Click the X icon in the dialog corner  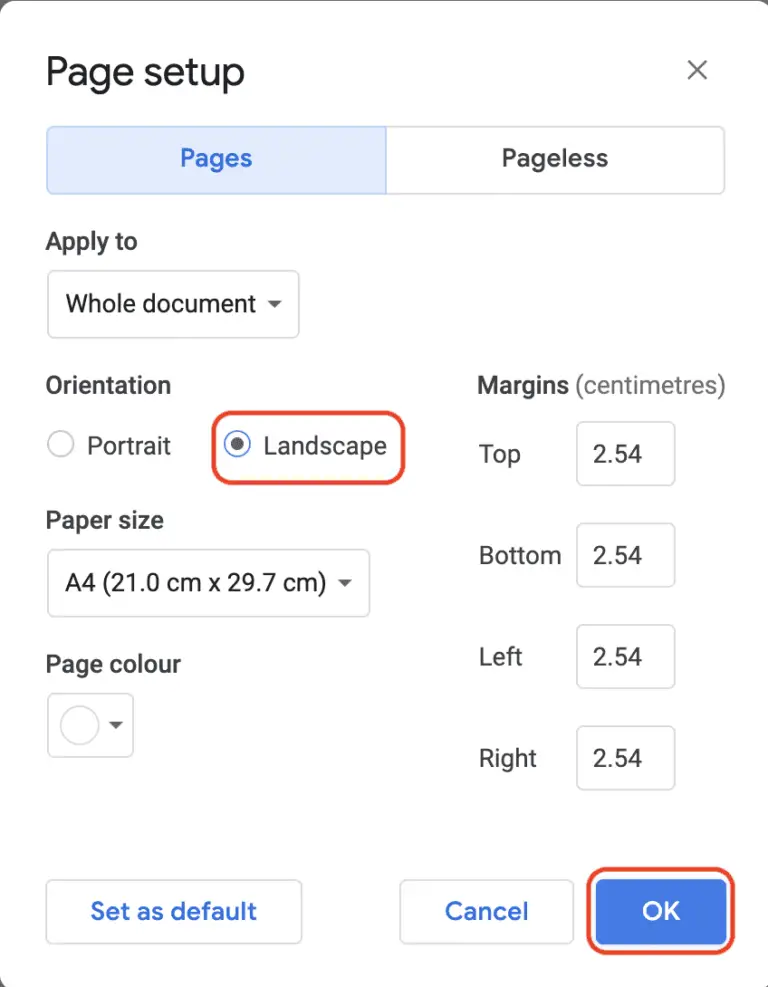pyautogui.click(x=697, y=70)
